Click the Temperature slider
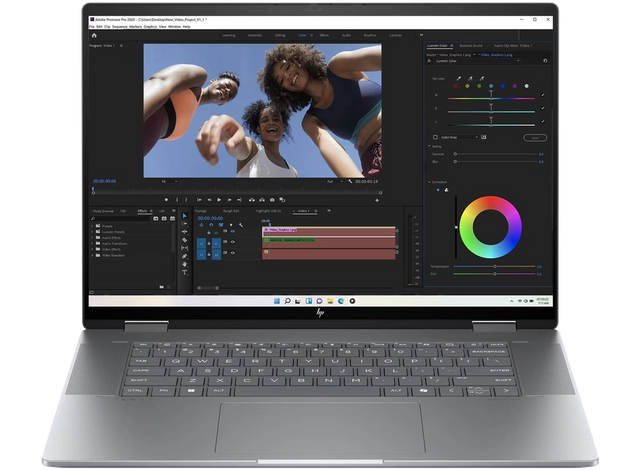Viewport: 640px width, 470px height. point(494,266)
